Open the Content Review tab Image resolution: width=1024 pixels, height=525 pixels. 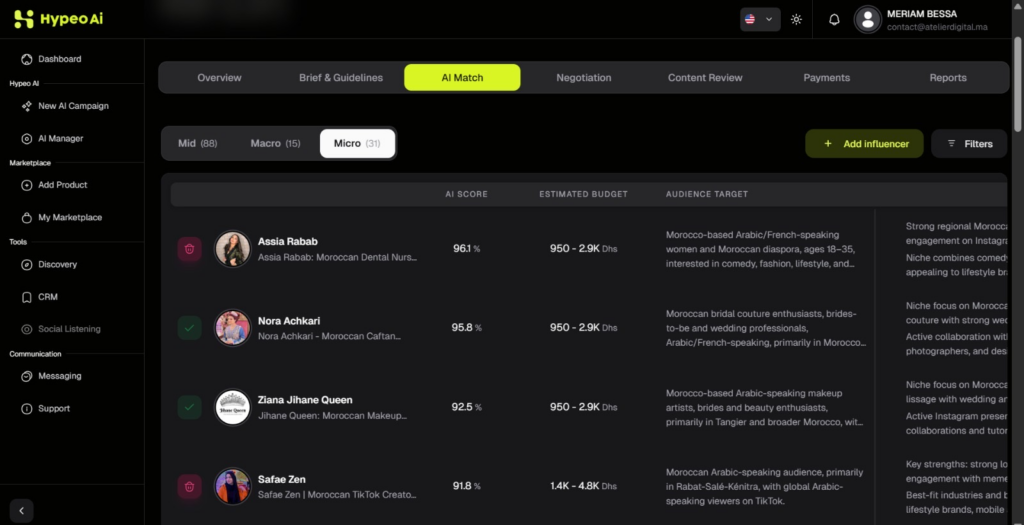pos(705,78)
